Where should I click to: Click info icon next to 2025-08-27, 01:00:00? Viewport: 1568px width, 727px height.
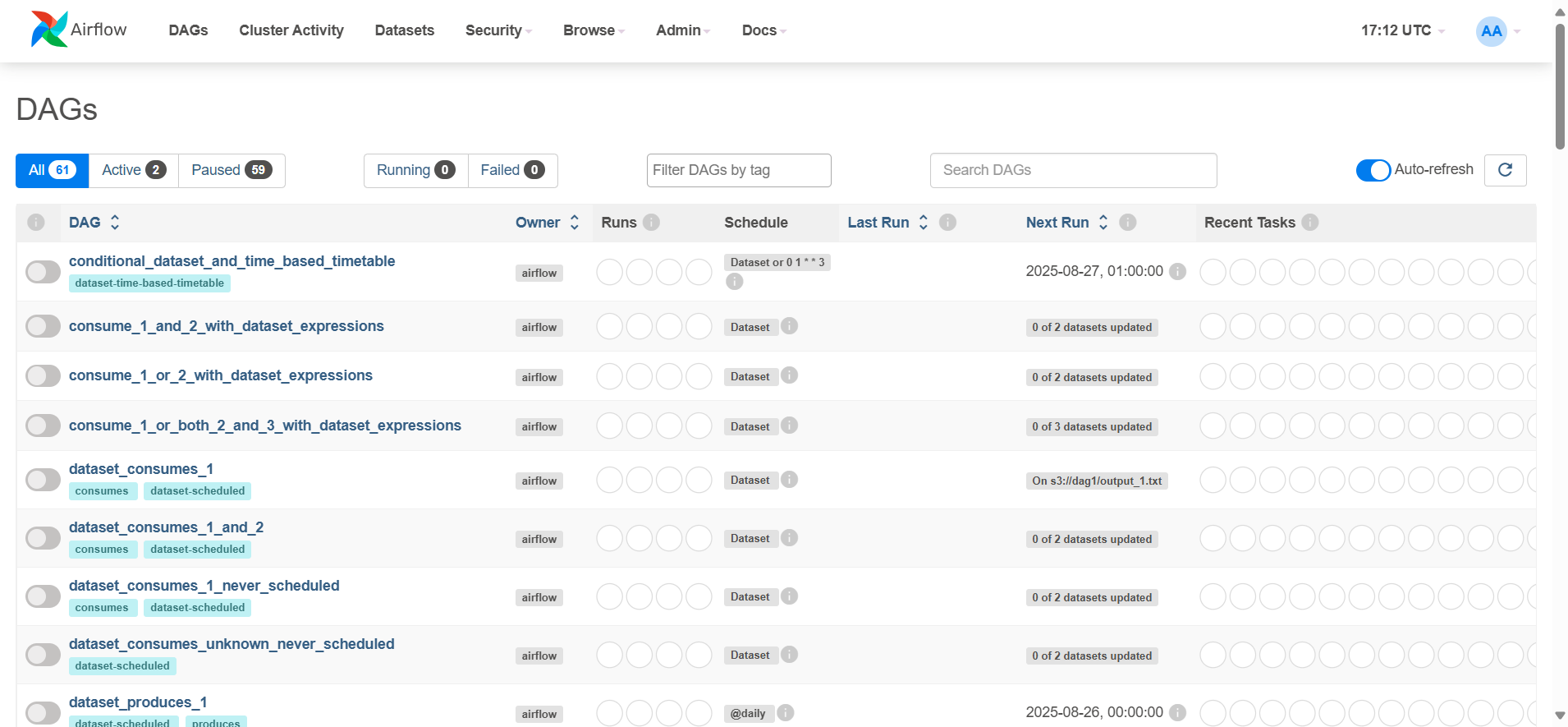1177,271
